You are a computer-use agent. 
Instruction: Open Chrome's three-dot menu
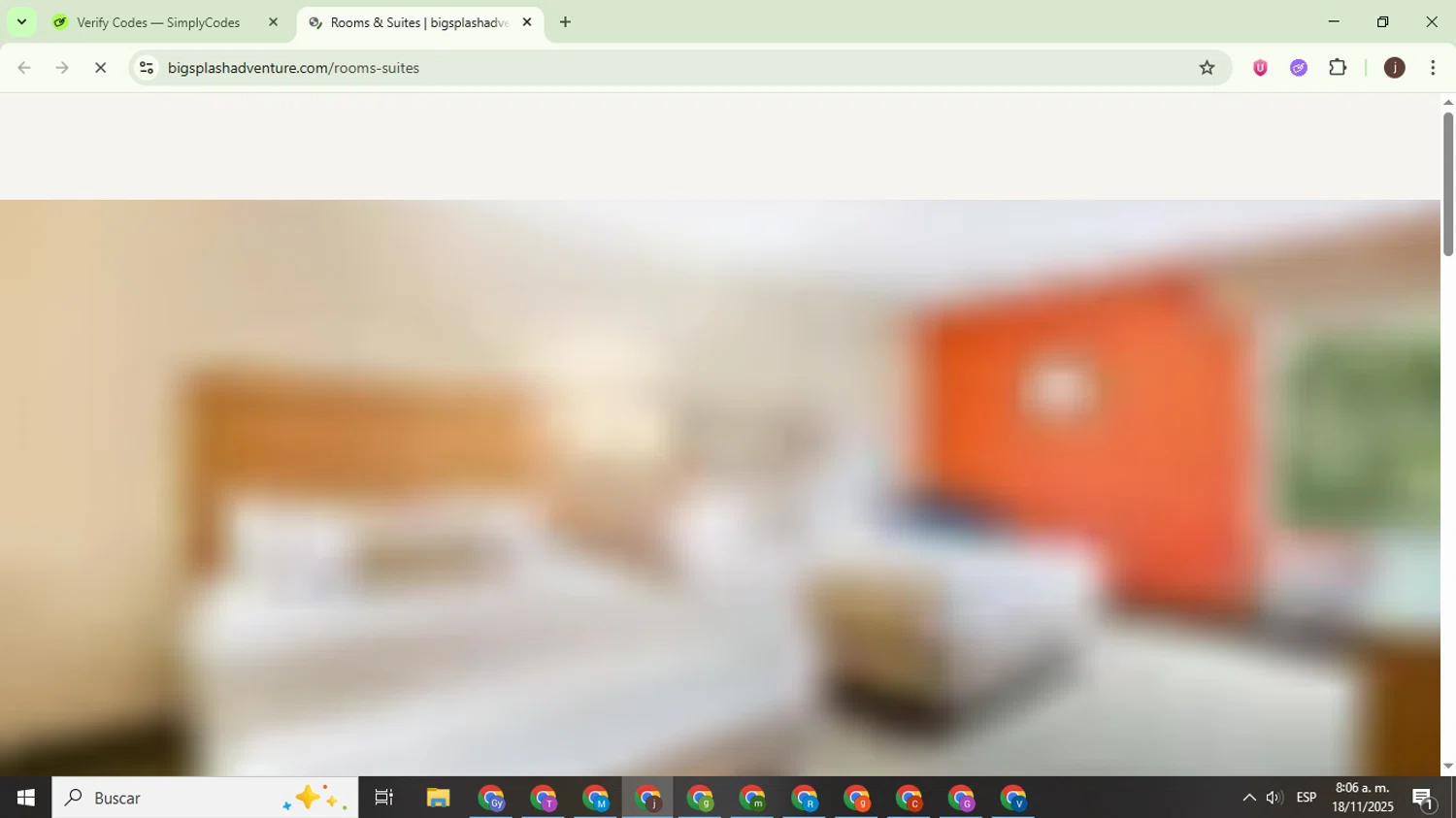coord(1433,68)
